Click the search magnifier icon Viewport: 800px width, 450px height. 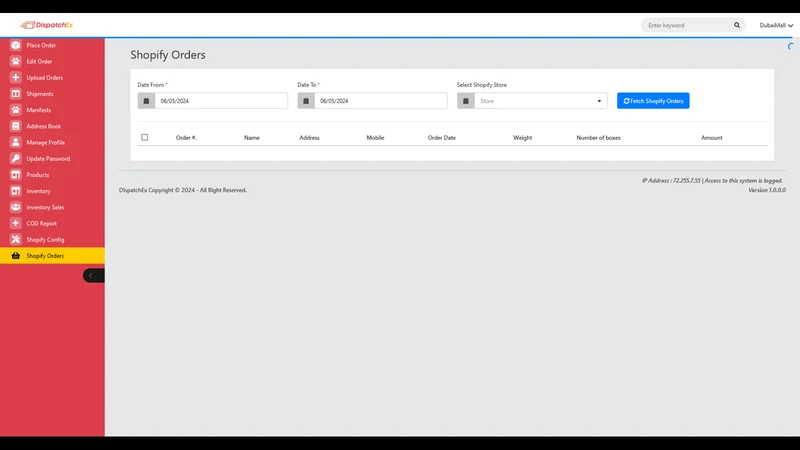737,25
